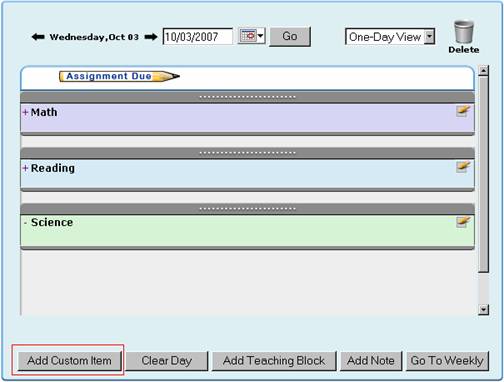Click the scrollbar down arrow

coord(483,310)
